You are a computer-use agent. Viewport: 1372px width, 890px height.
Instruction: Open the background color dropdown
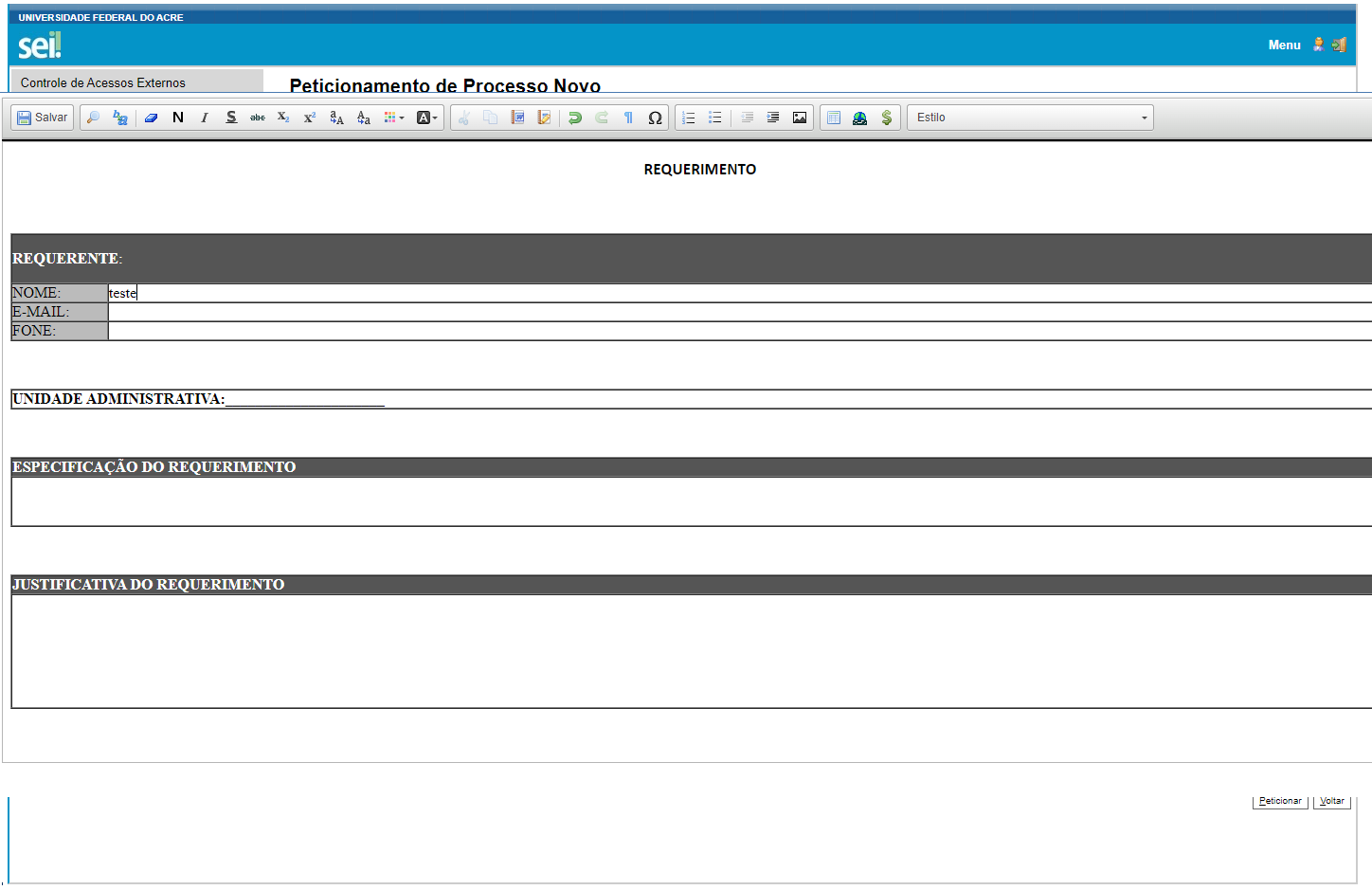(x=427, y=118)
